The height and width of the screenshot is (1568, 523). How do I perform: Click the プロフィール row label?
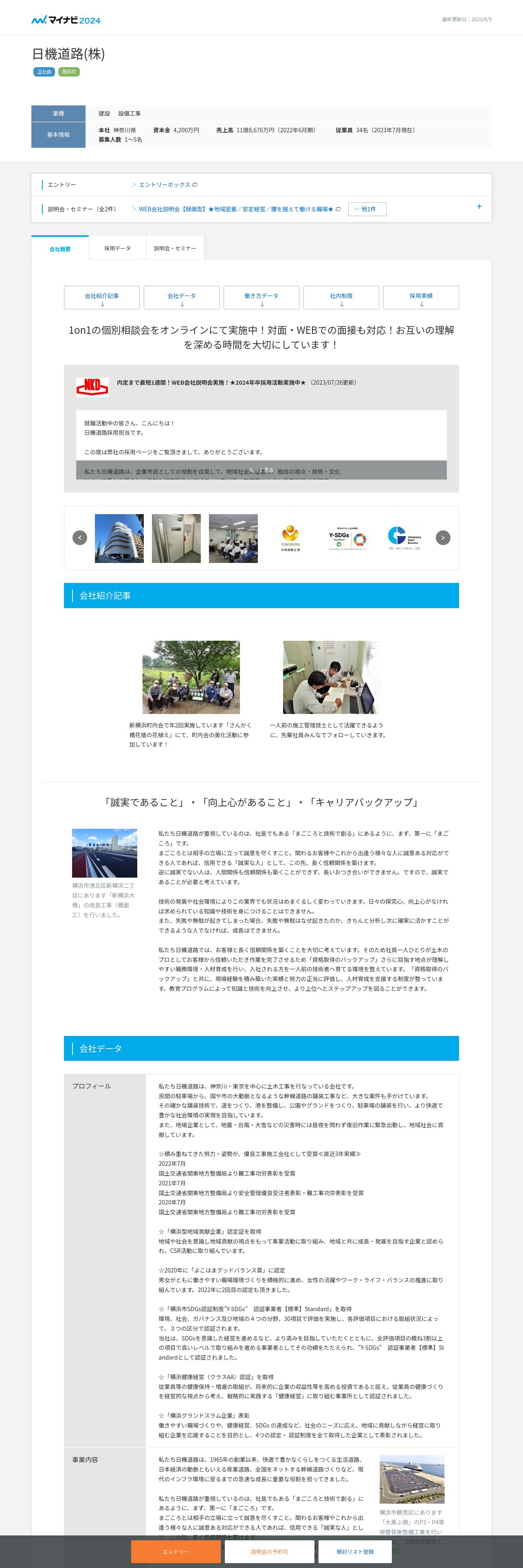91,1086
